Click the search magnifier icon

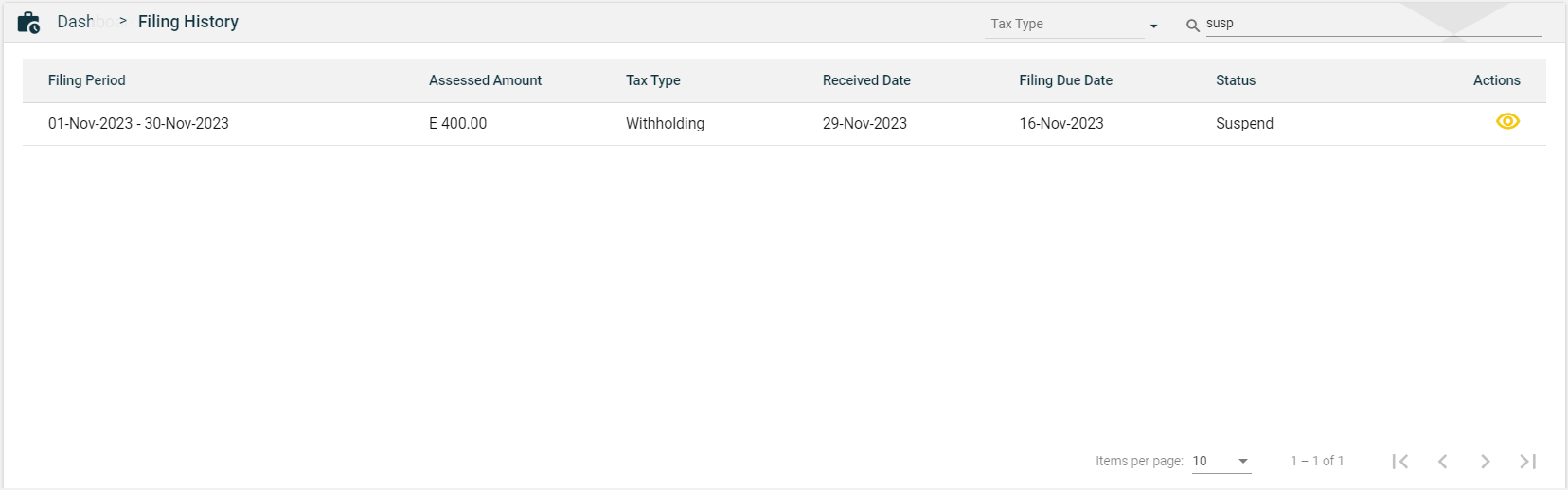(1193, 26)
